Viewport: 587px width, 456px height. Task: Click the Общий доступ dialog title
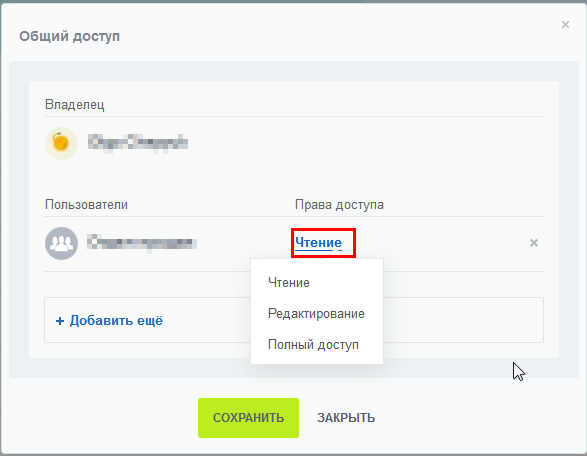(70, 36)
